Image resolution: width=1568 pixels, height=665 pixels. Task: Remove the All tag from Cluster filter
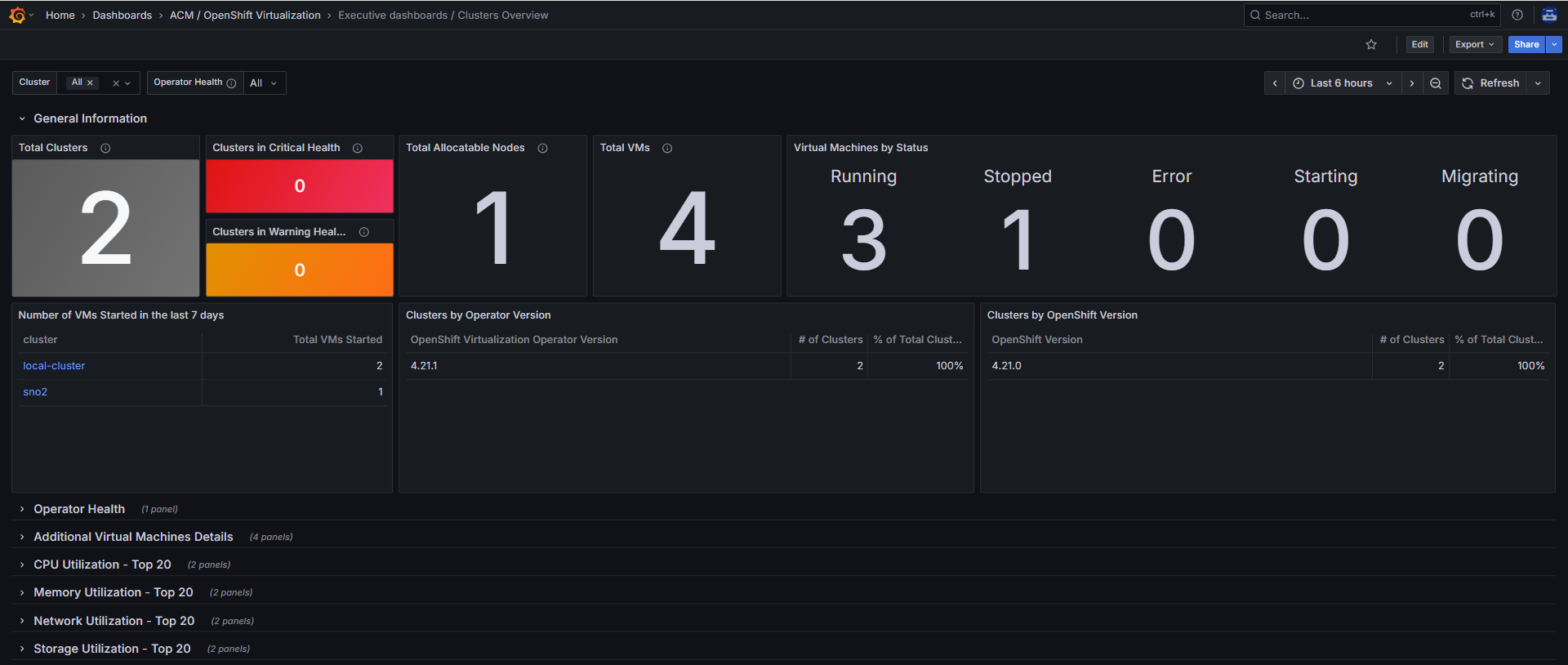click(91, 83)
